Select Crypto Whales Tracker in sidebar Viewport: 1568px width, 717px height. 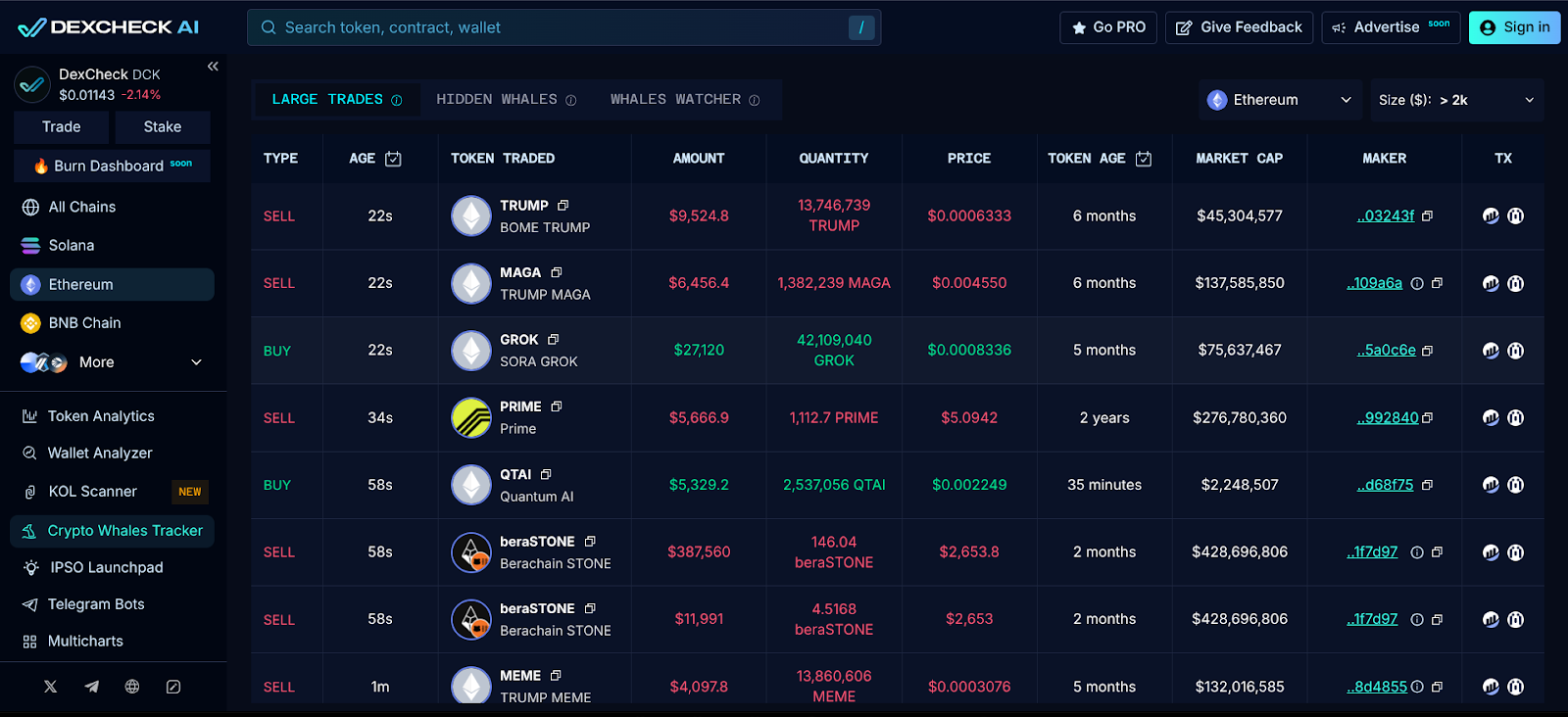pyautogui.click(x=112, y=531)
